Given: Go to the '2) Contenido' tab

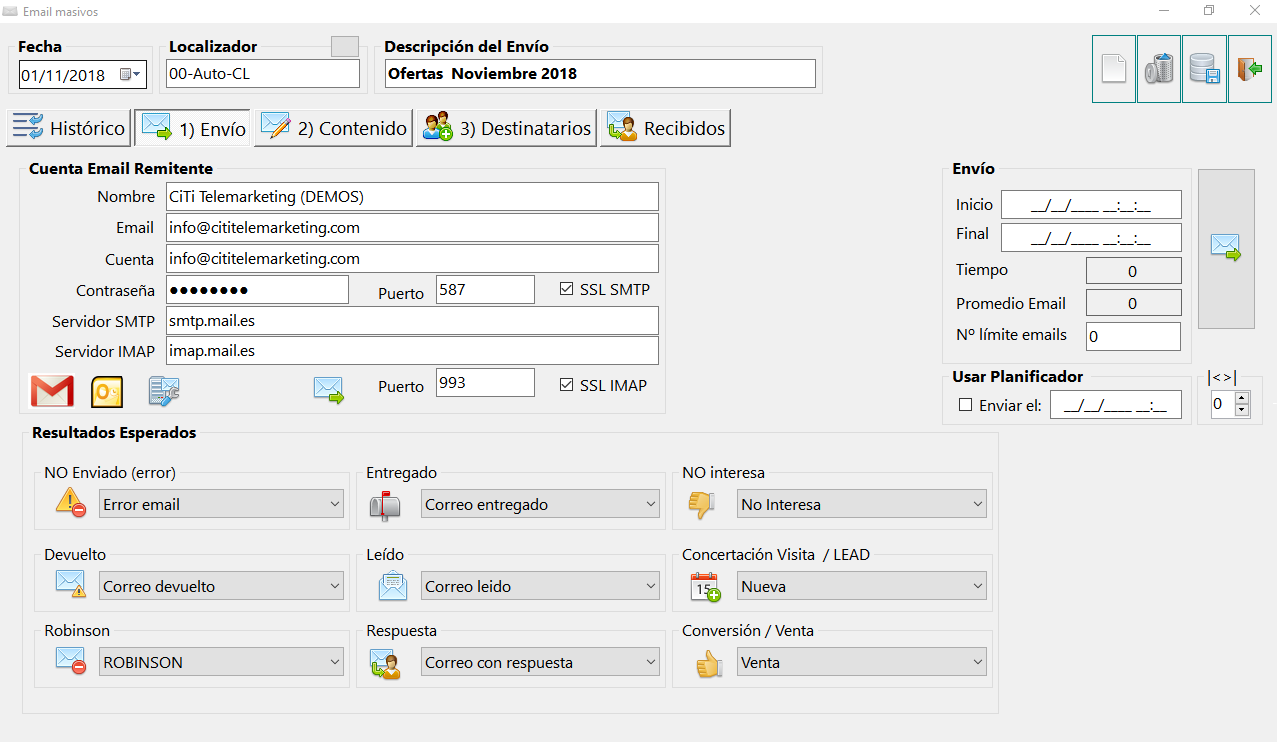Looking at the screenshot, I should pyautogui.click(x=334, y=128).
